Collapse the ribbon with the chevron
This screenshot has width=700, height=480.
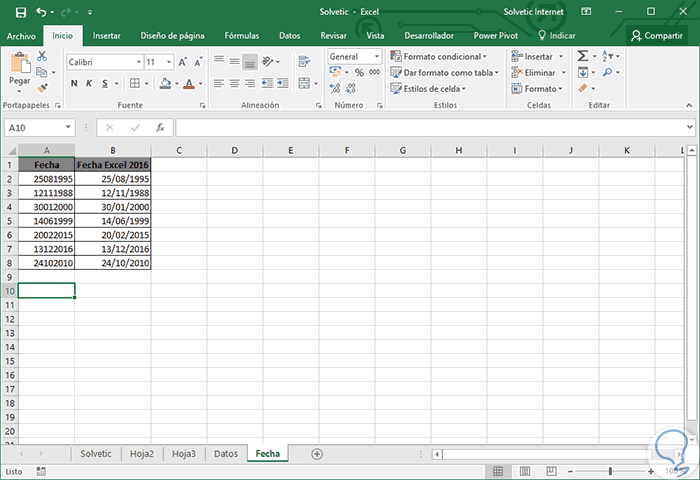tap(689, 105)
